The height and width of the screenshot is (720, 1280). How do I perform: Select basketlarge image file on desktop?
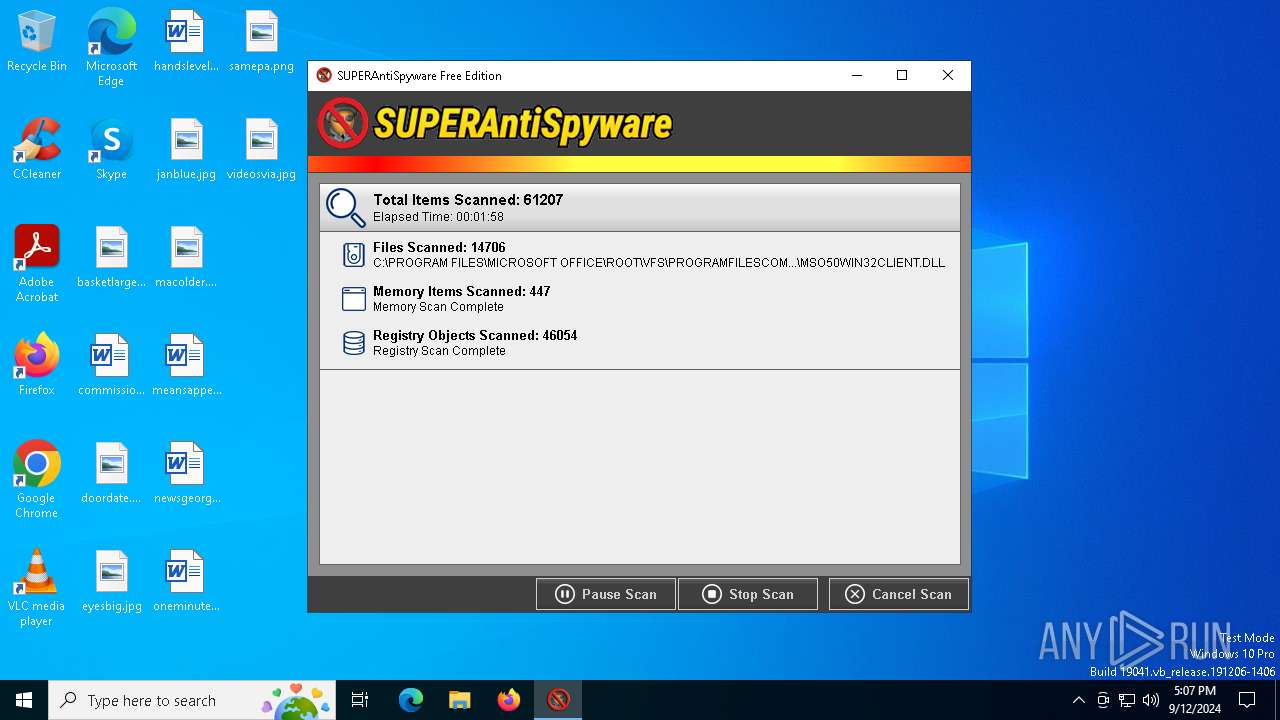[111, 258]
